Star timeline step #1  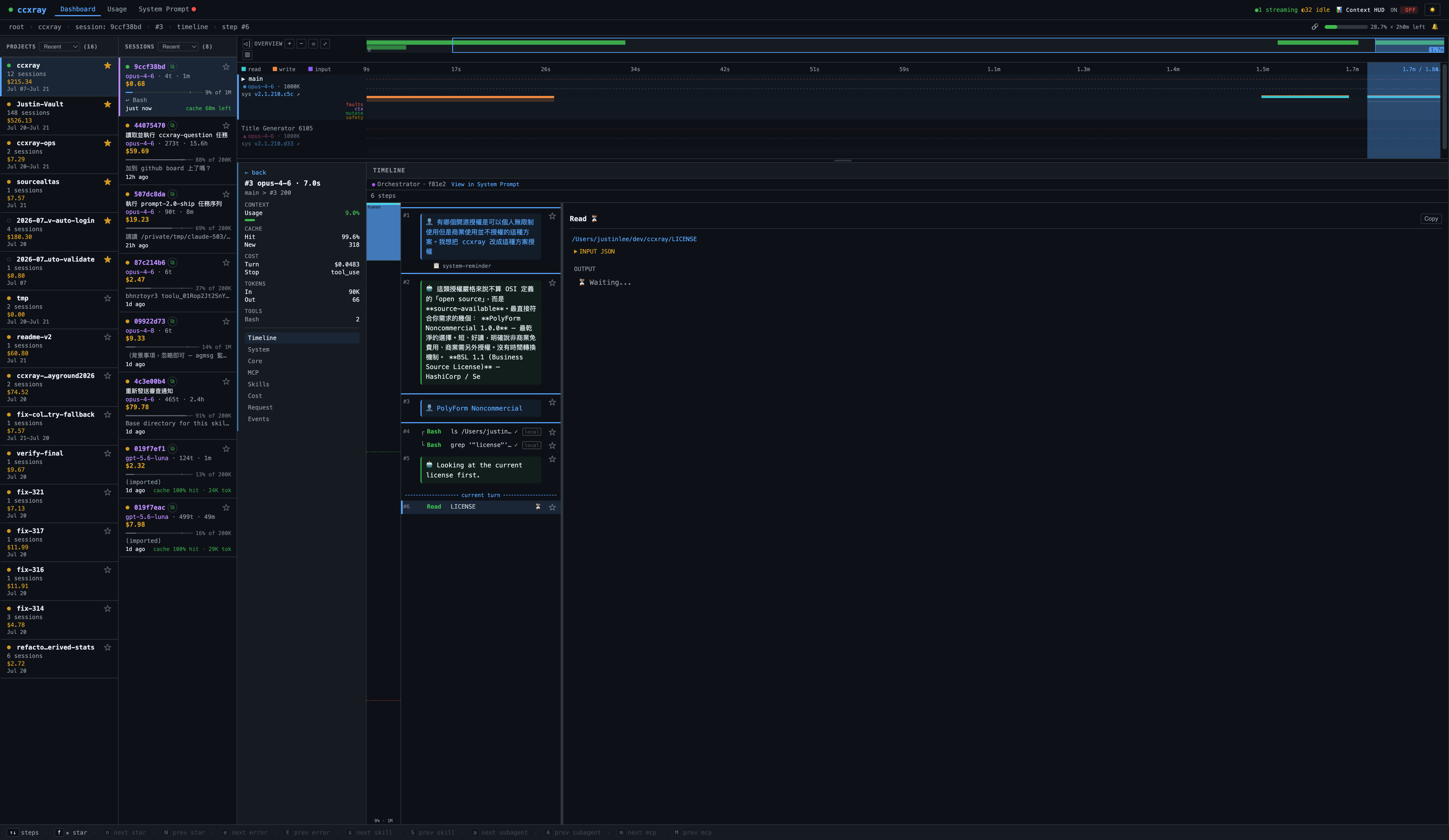(552, 216)
